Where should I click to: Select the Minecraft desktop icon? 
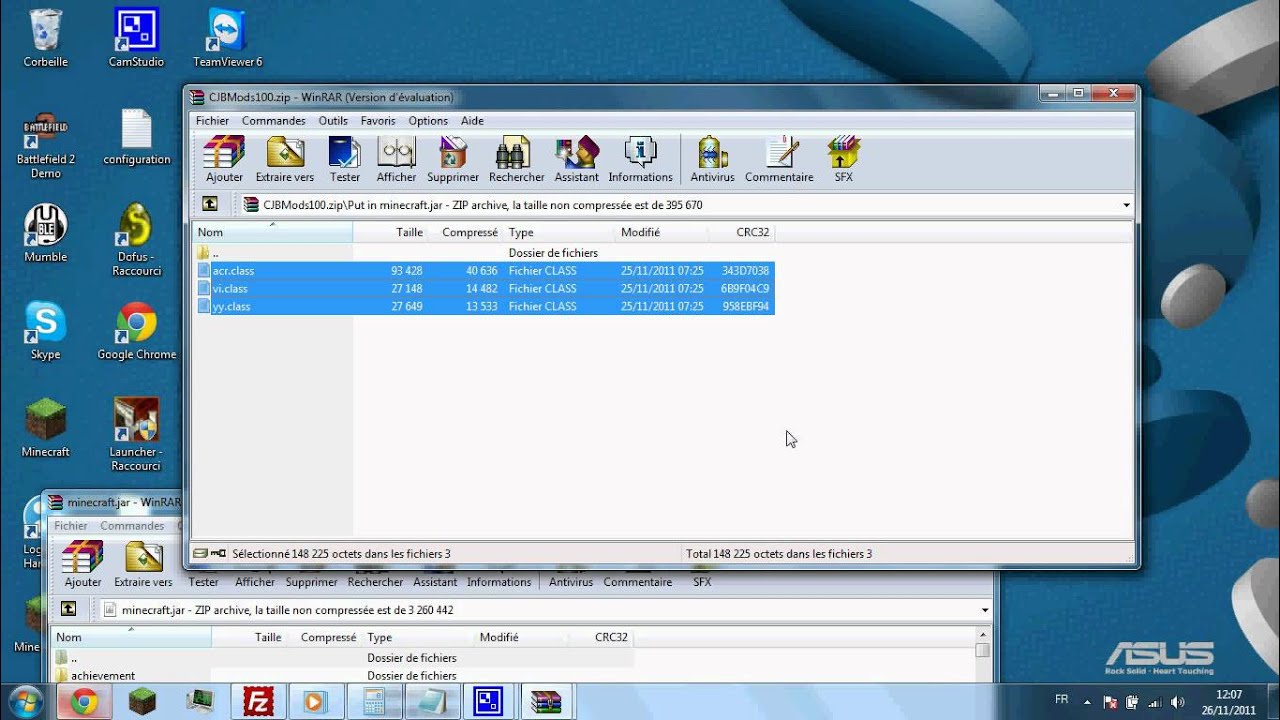pos(45,428)
